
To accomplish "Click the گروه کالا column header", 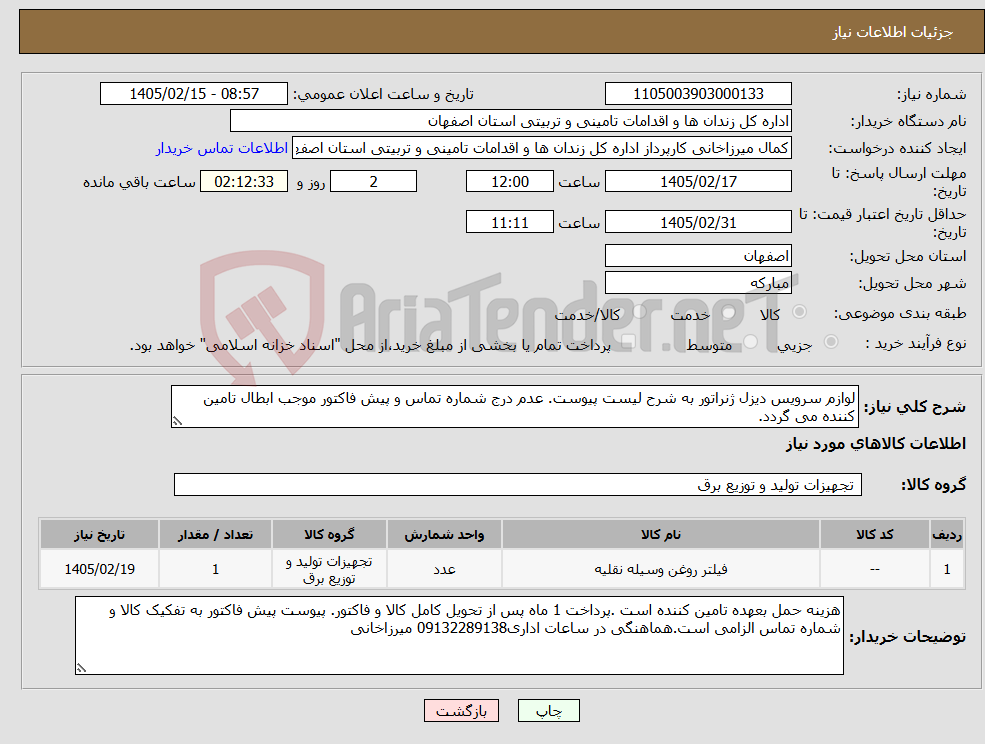I will click(329, 535).
